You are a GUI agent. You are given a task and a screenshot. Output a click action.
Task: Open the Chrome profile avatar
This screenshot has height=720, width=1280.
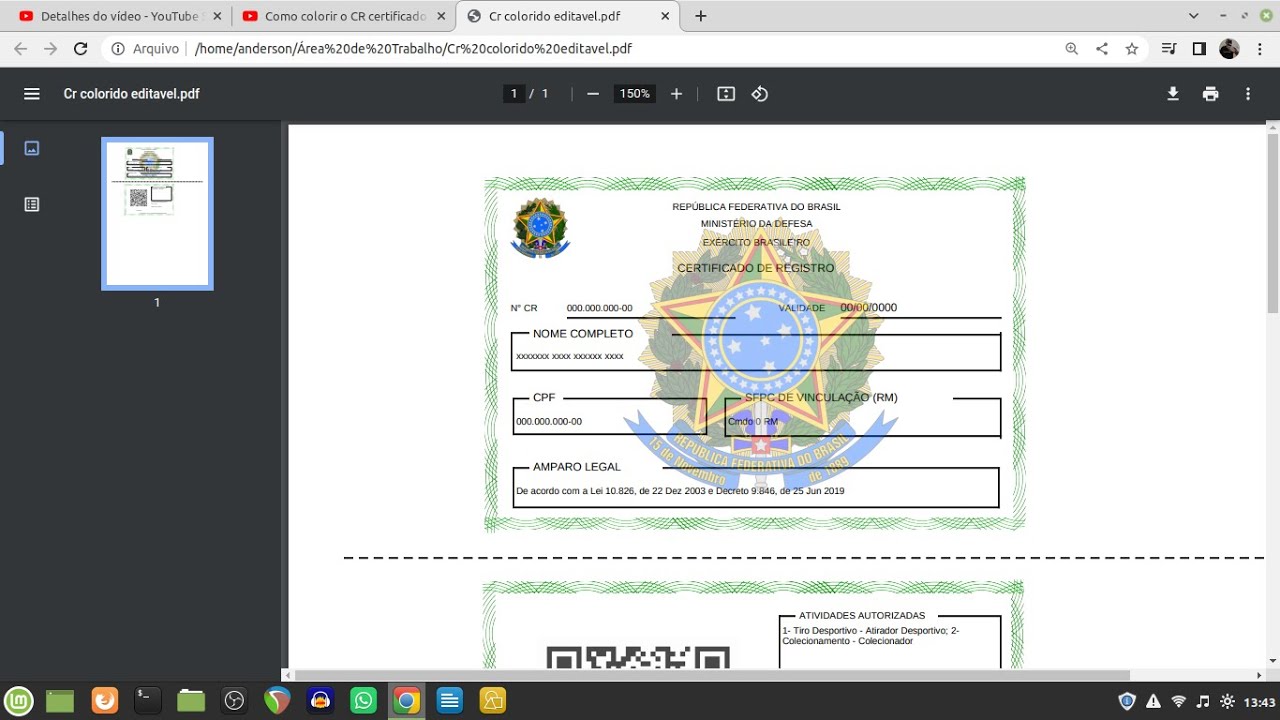(1229, 48)
